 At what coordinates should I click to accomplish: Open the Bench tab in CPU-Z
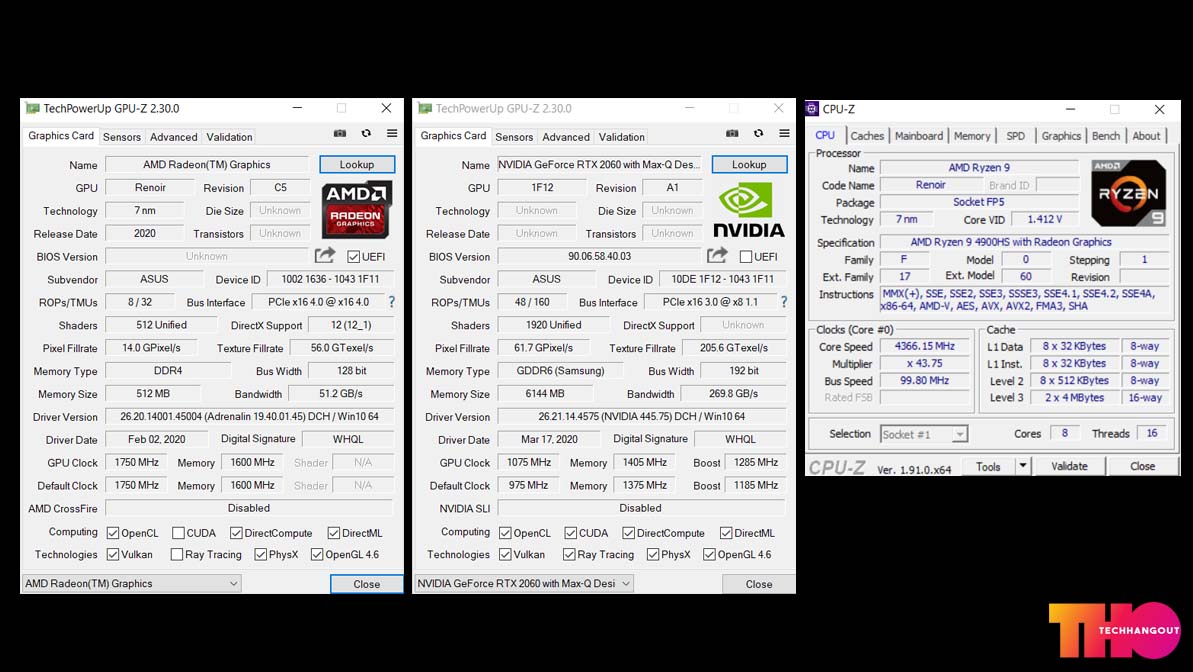[1106, 135]
